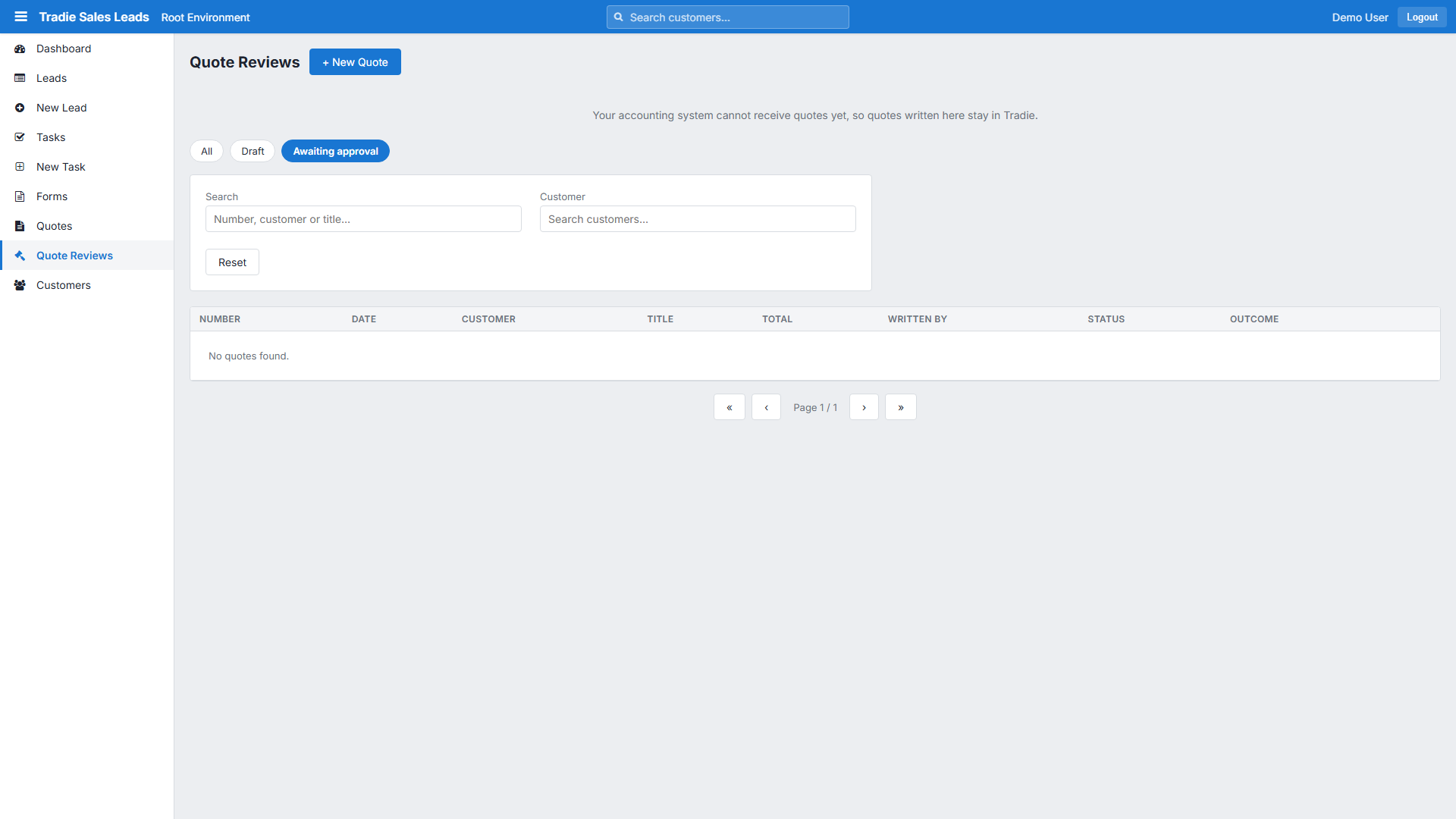
Task: Click the Quotes file icon
Action: (20, 226)
